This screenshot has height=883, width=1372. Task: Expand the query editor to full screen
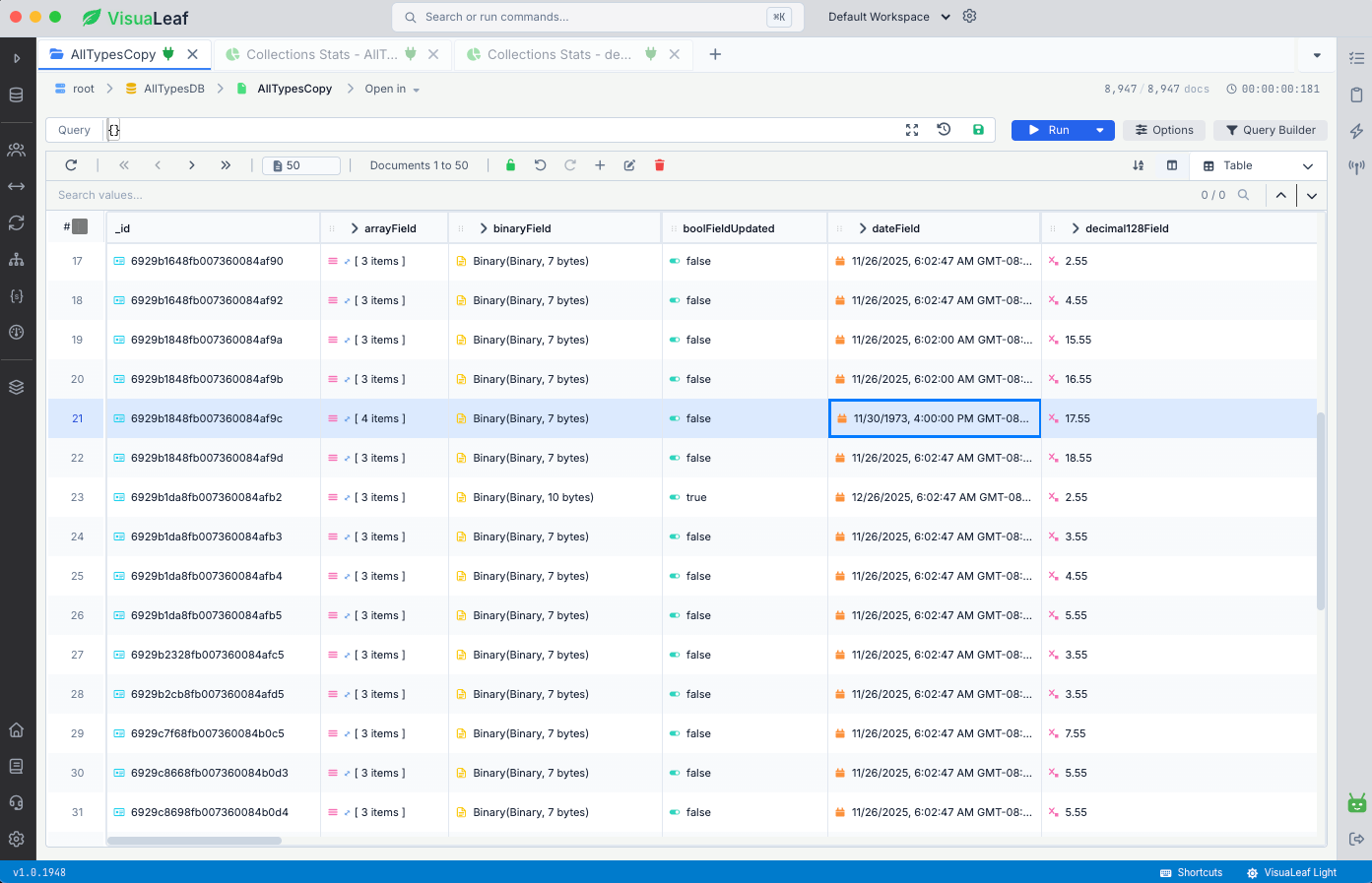912,130
